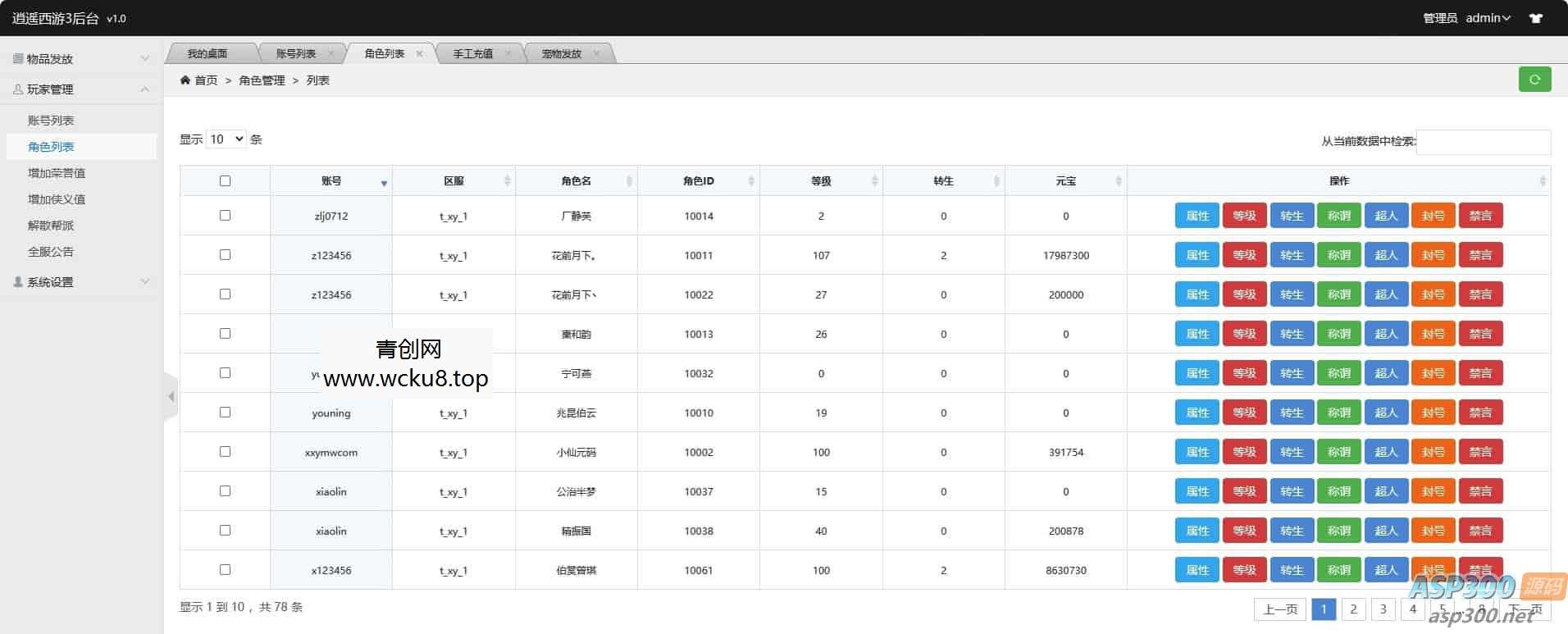Screen dimensions: 1568x634
Task: Close the 账号列表 tab
Action: [x=331, y=53]
